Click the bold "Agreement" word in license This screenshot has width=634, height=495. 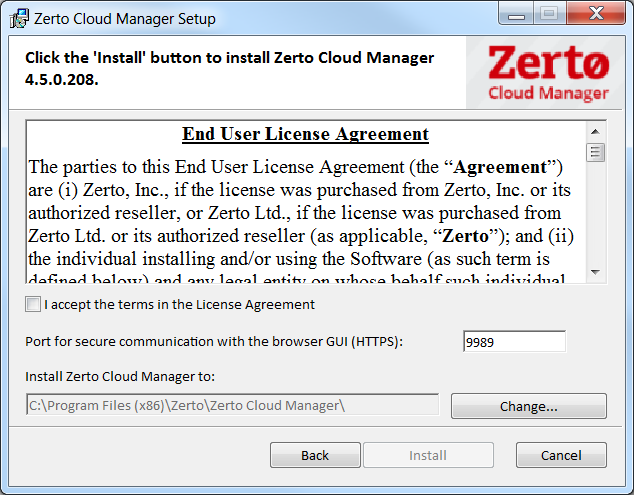[500, 167]
